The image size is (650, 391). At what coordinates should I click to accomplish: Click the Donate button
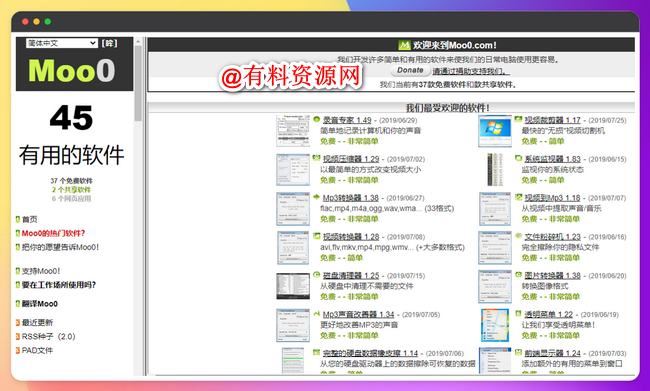point(410,70)
